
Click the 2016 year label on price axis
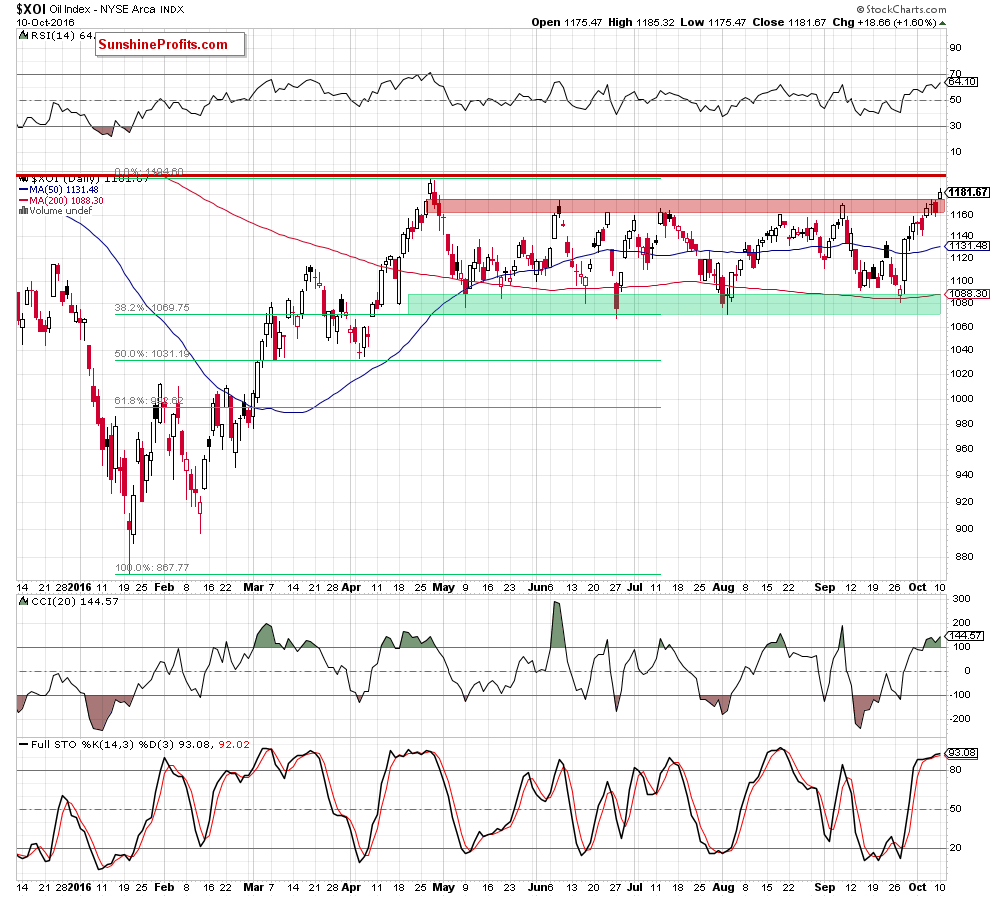pos(80,587)
